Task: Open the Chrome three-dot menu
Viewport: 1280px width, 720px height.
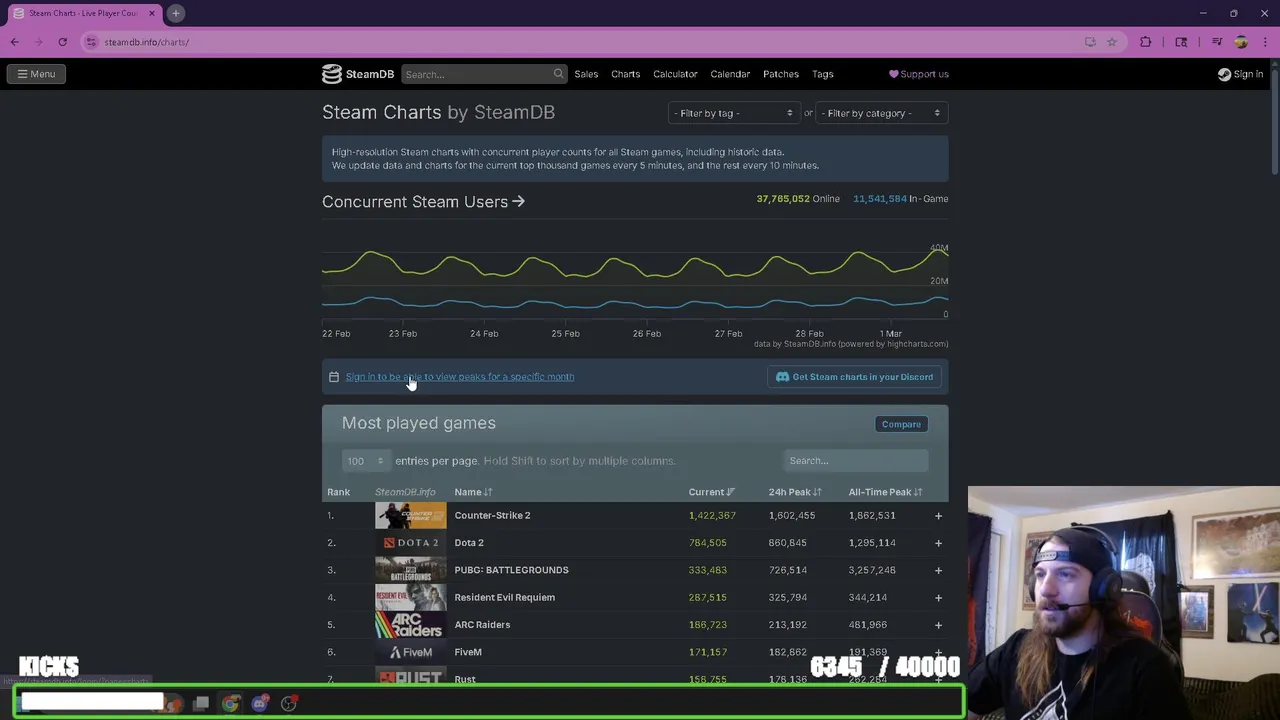Action: pos(1265,42)
